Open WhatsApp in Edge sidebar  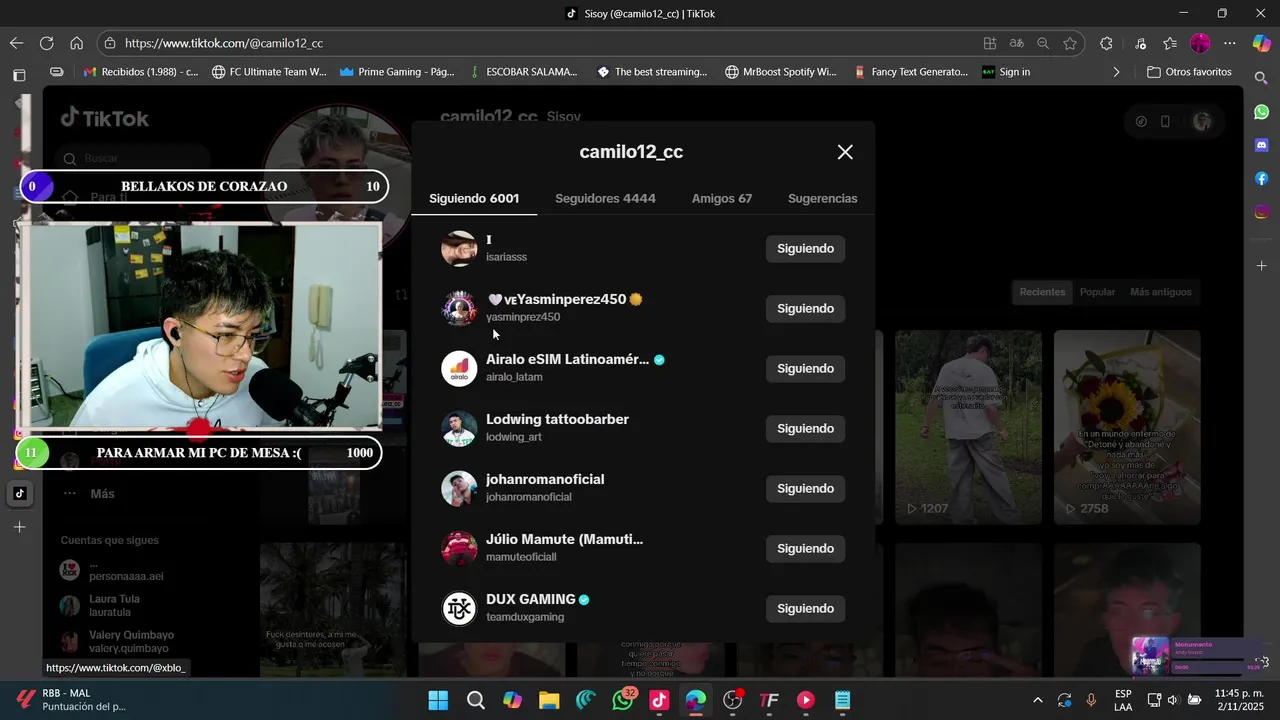pos(1262,112)
